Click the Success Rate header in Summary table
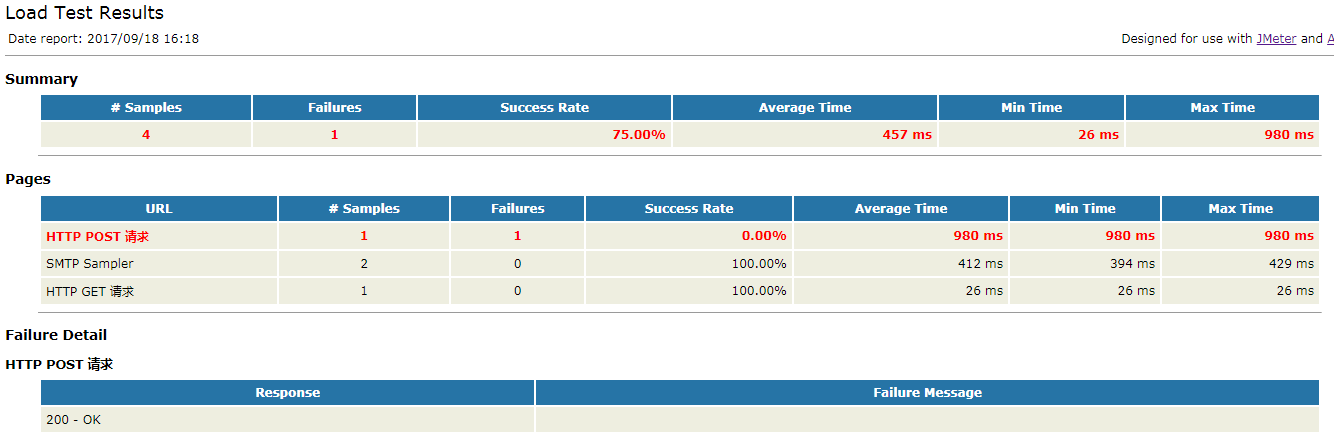 544,108
